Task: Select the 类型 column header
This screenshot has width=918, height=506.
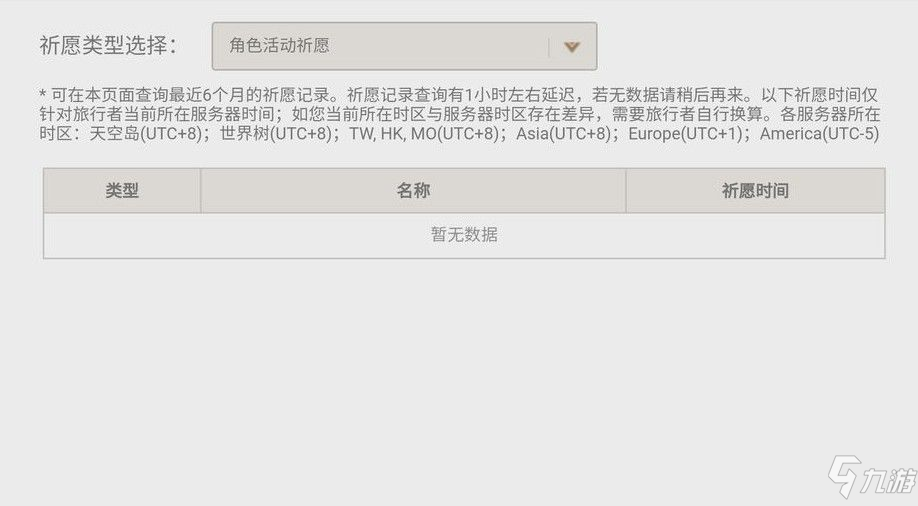Action: [x=122, y=190]
